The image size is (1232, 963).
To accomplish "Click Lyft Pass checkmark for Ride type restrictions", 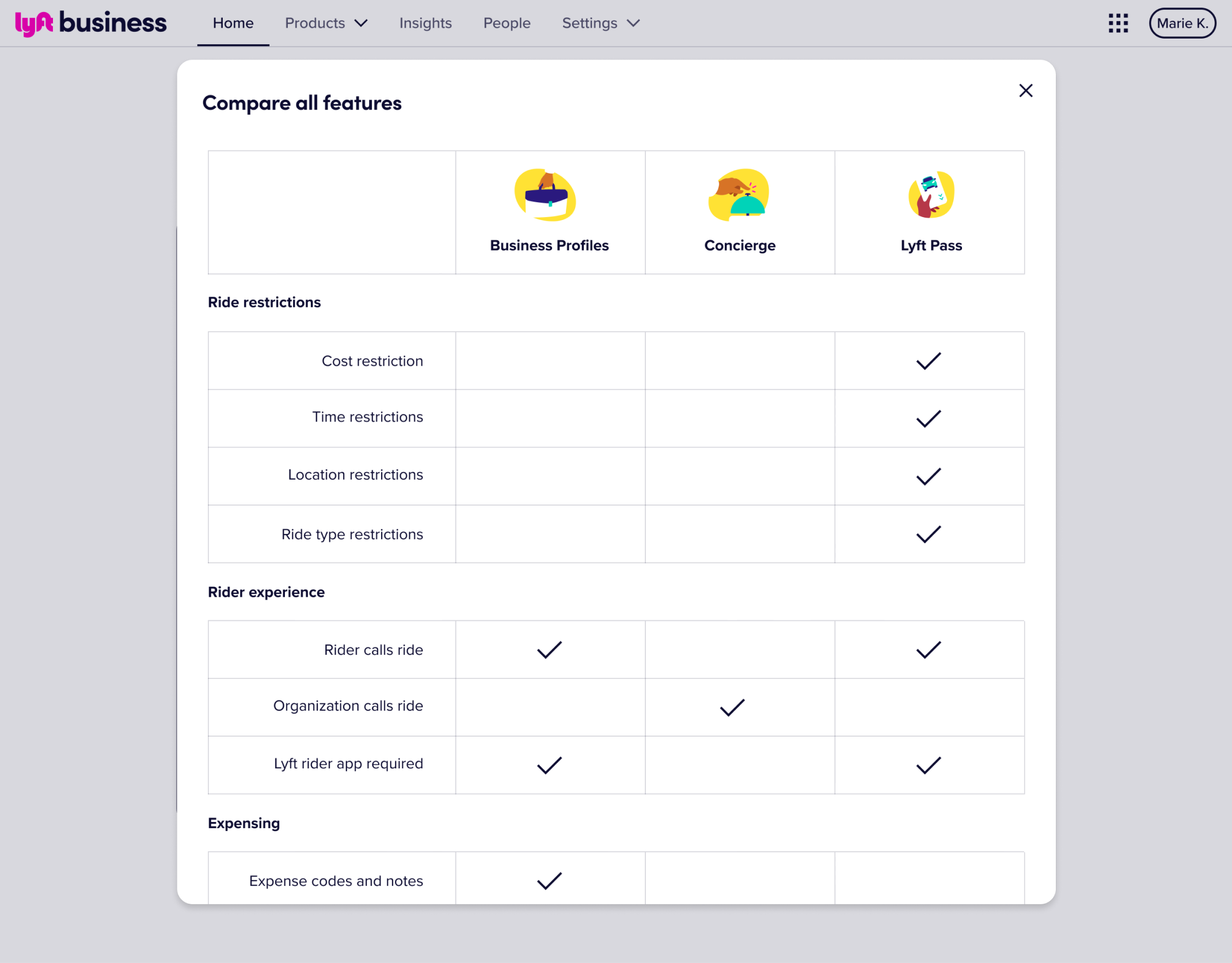I will point(929,534).
